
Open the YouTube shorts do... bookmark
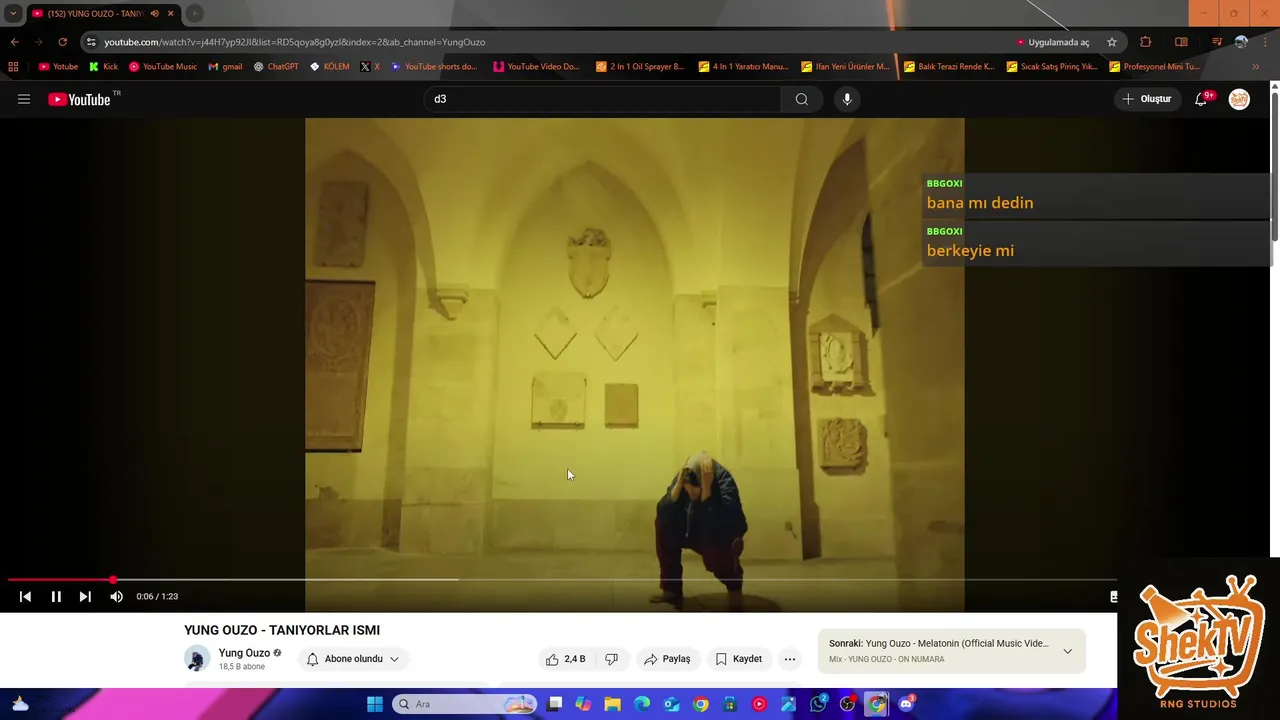pos(433,67)
